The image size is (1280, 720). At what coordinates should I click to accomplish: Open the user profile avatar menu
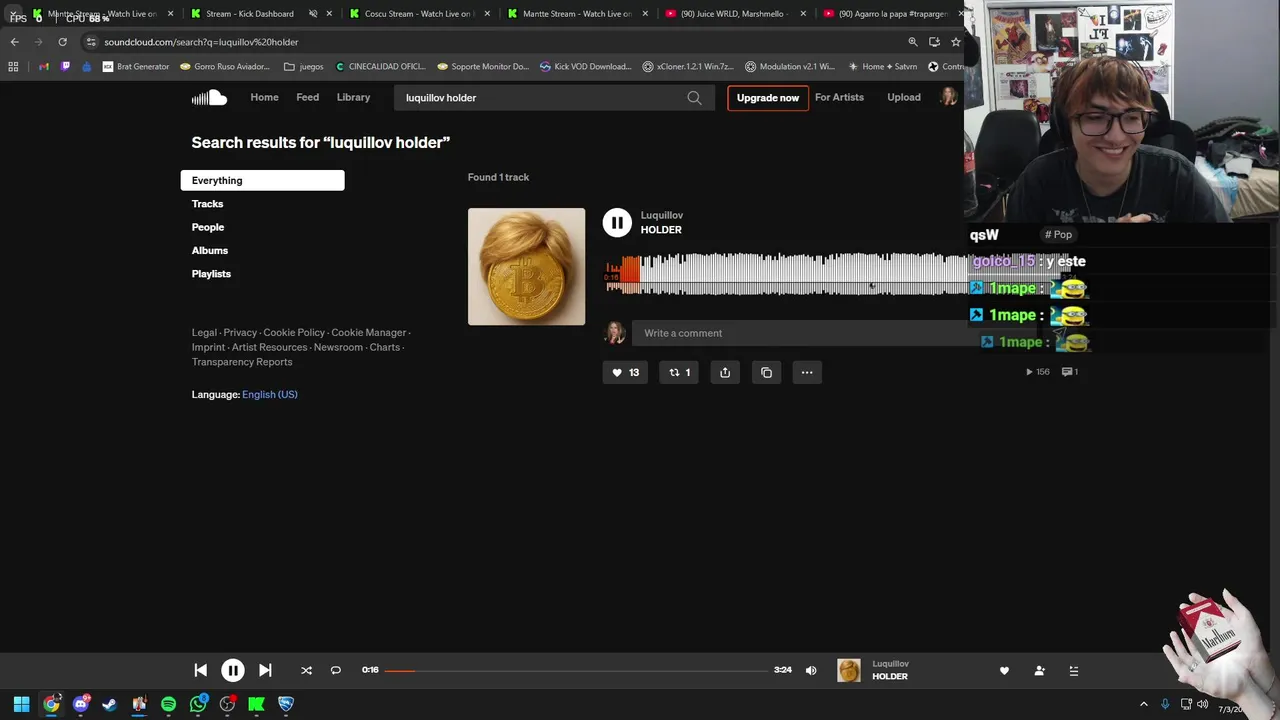[948, 97]
